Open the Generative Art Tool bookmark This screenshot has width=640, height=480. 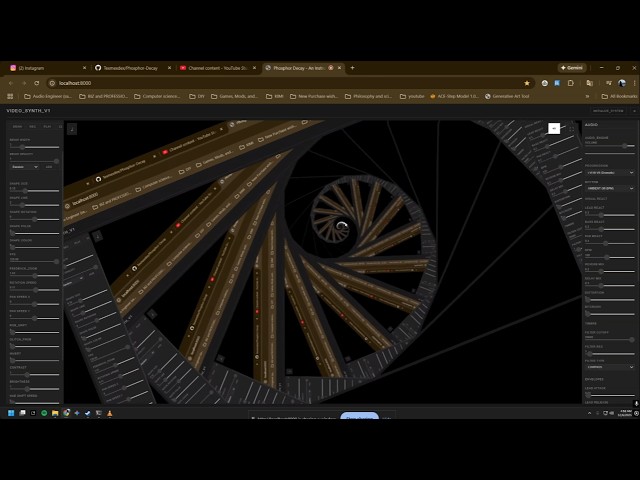pyautogui.click(x=507, y=96)
